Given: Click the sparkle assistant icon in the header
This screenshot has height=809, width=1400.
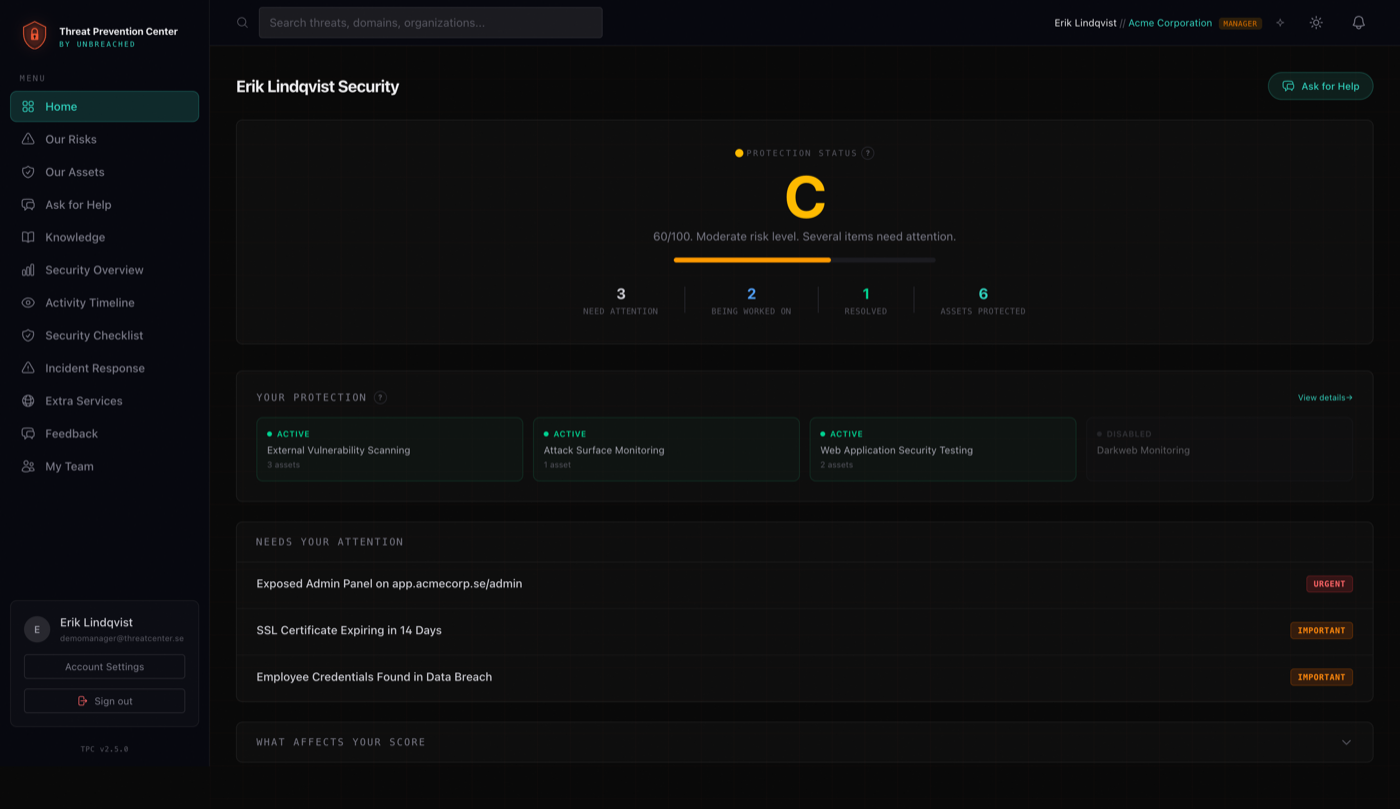Looking at the screenshot, I should (1280, 22).
